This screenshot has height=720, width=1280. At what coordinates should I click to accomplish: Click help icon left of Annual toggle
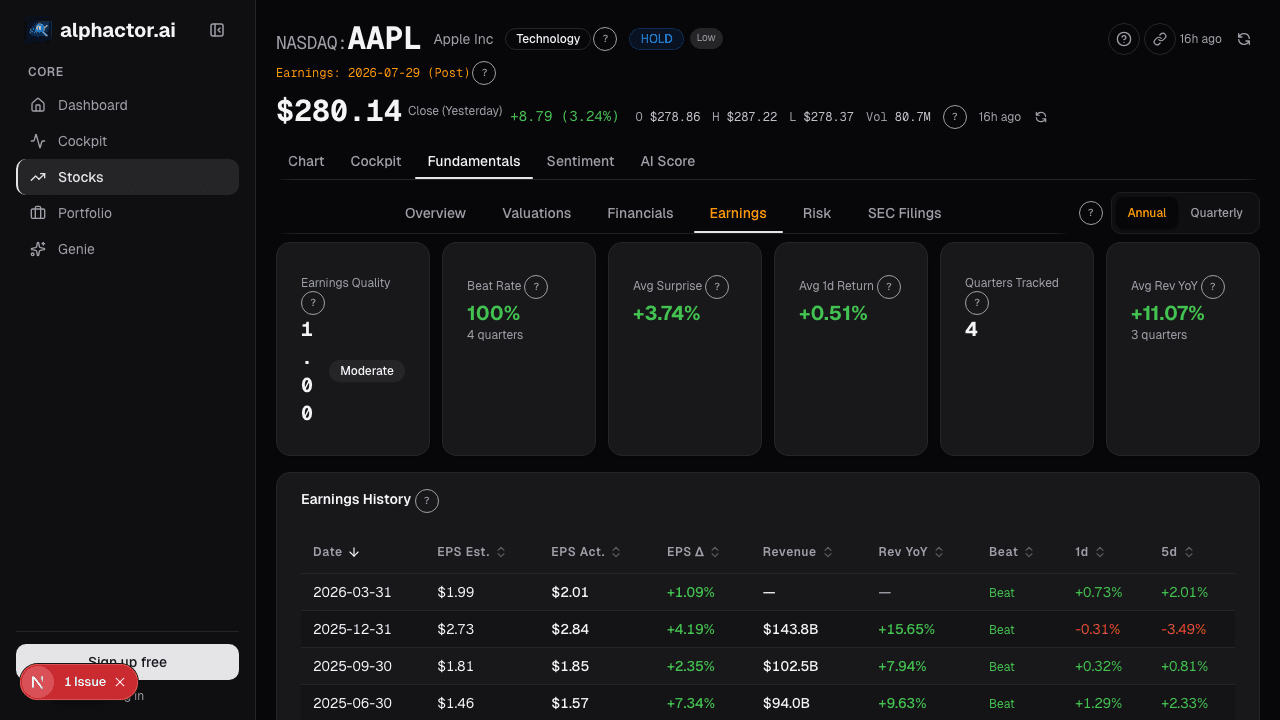click(x=1091, y=213)
